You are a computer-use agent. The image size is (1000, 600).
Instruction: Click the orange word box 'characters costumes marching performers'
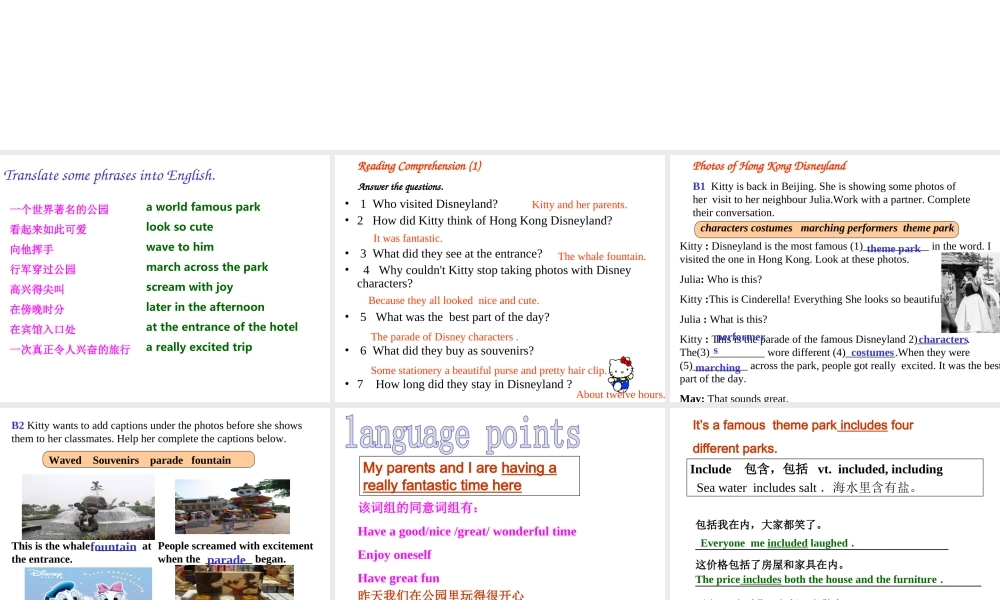(827, 228)
